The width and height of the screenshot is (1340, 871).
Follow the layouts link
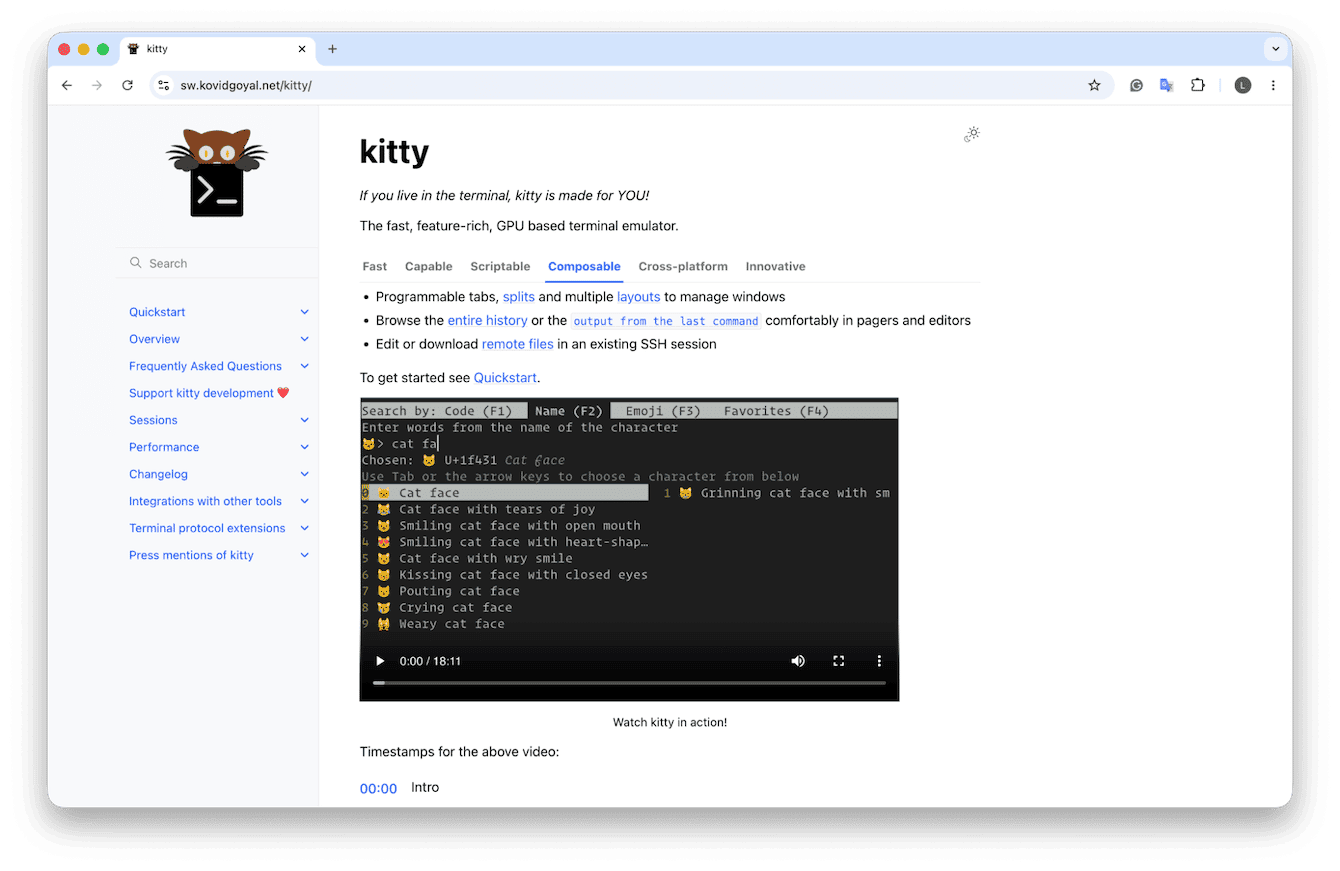click(x=639, y=297)
